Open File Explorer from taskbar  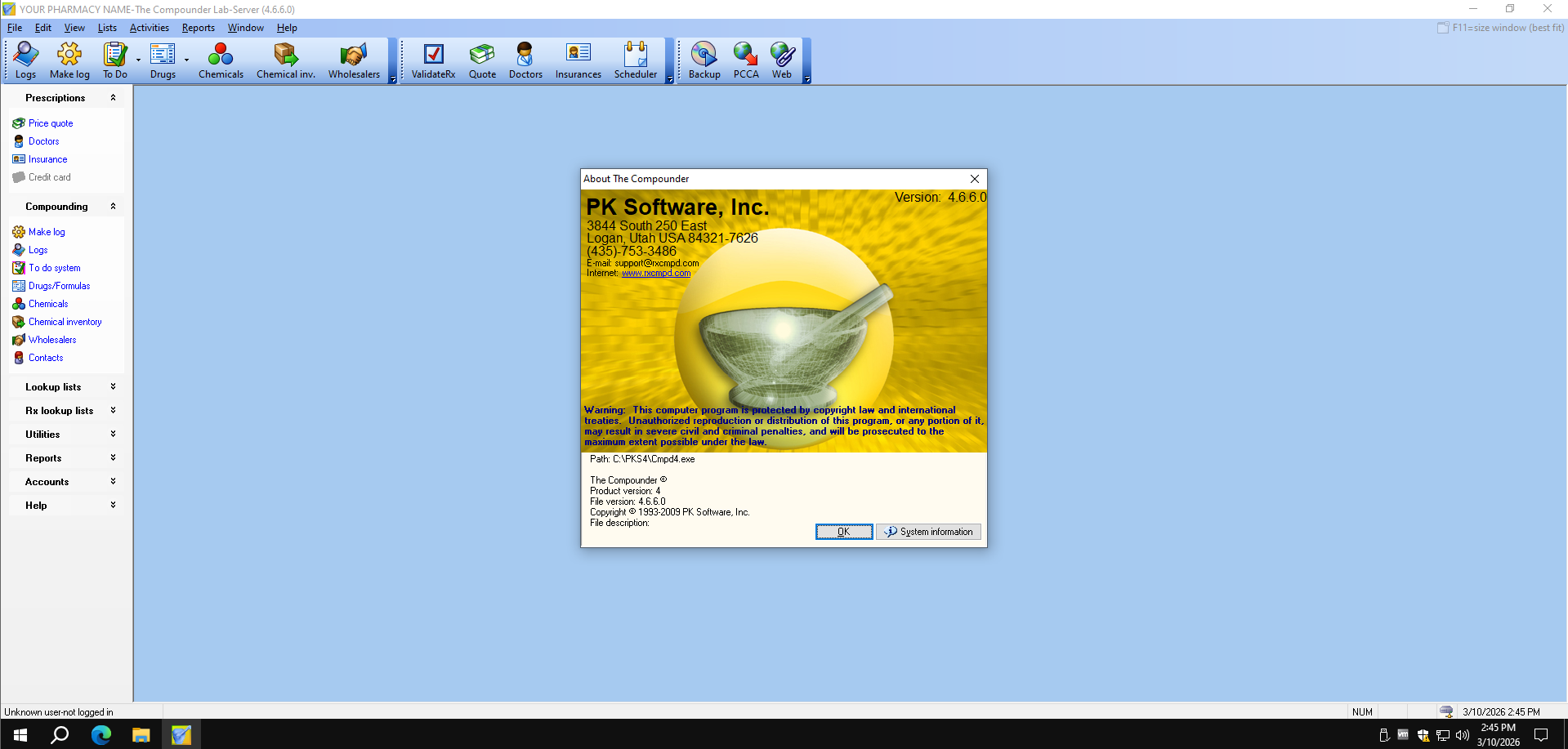(x=141, y=735)
